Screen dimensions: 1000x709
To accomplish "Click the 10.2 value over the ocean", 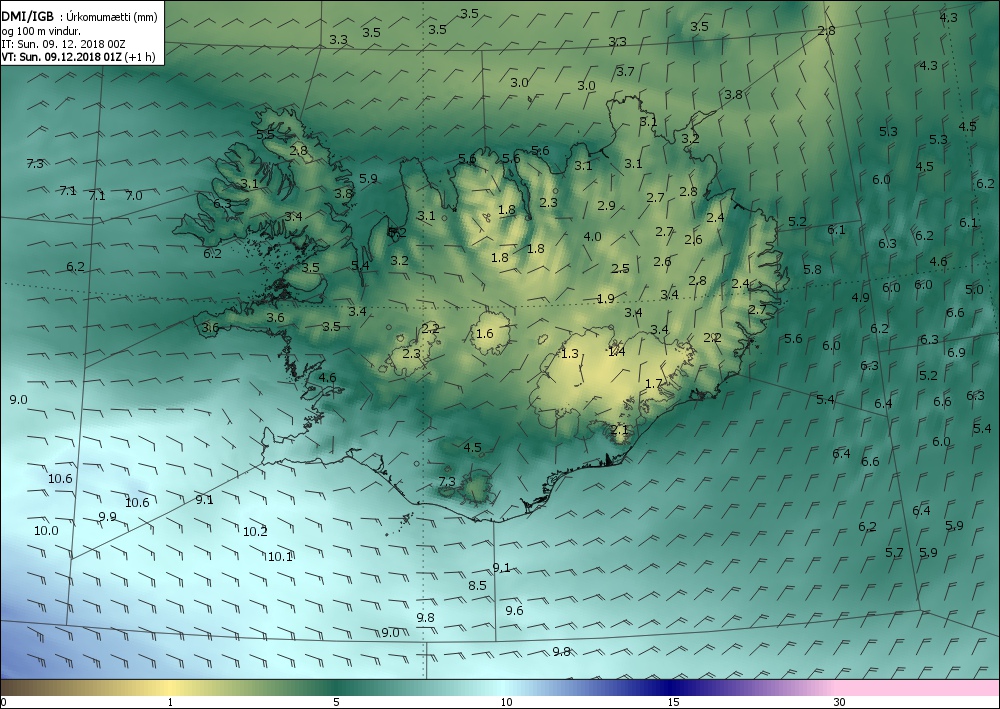I will pyautogui.click(x=255, y=531).
